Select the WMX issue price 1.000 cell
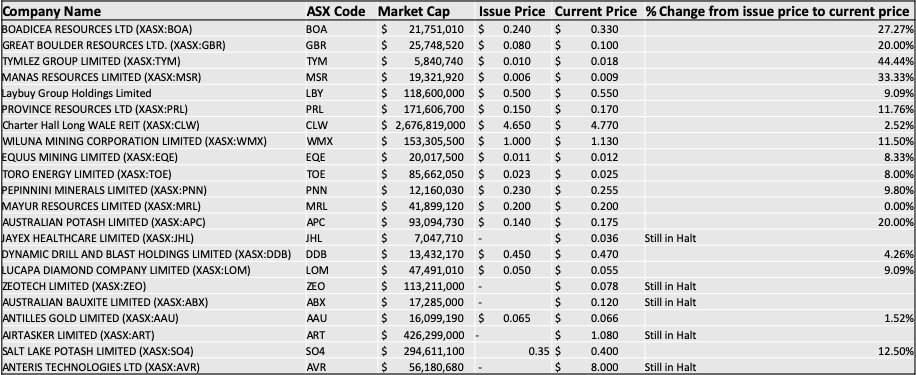This screenshot has width=916, height=375. tap(513, 141)
